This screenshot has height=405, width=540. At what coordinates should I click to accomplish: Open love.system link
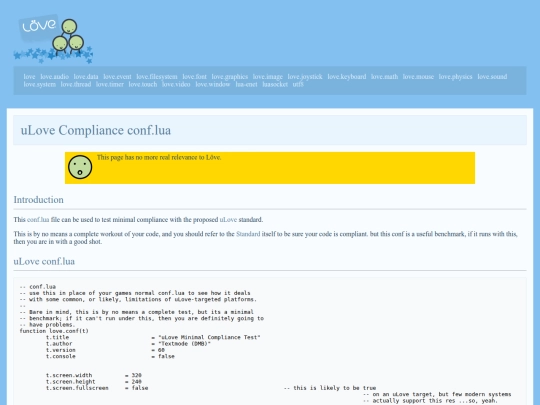point(40,84)
